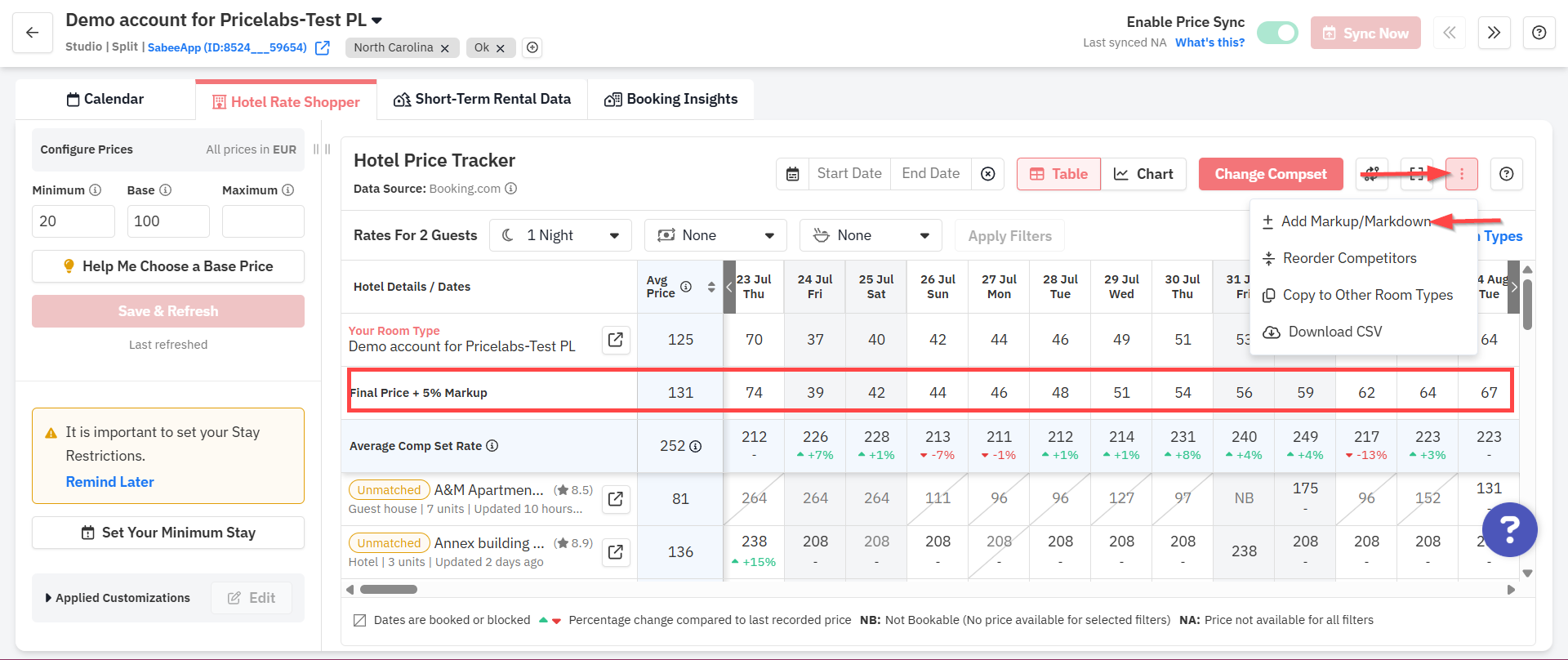Go to next listing with double-right chevron
The width and height of the screenshot is (1568, 660).
coord(1494,33)
